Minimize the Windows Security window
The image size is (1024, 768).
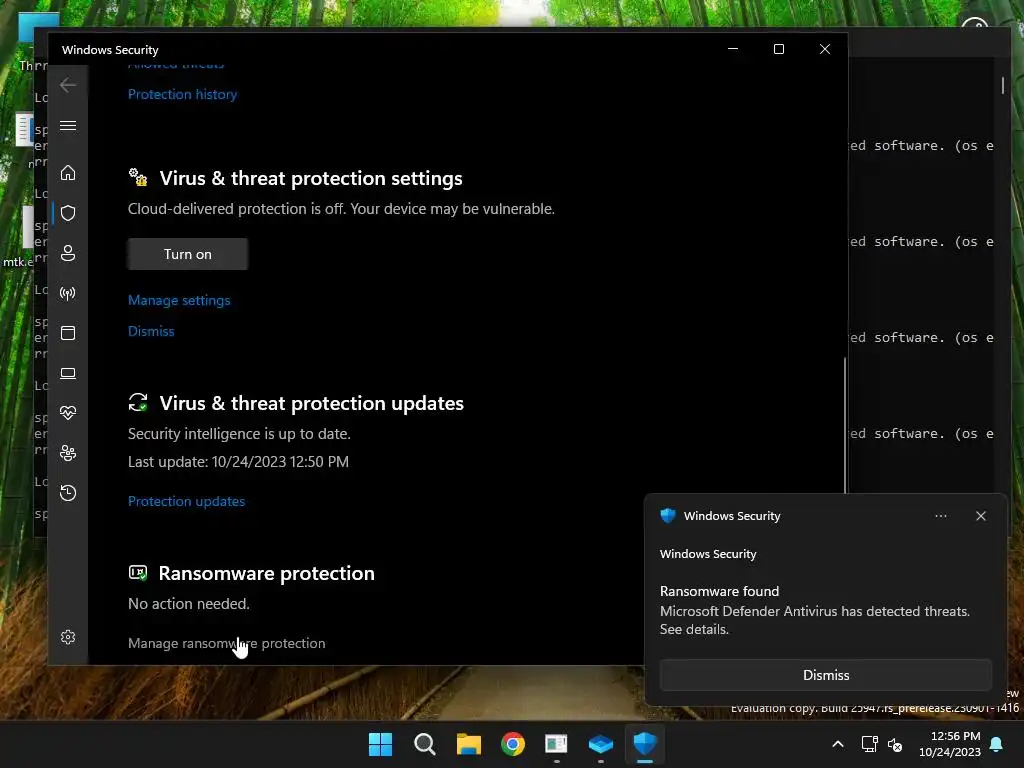(x=733, y=49)
